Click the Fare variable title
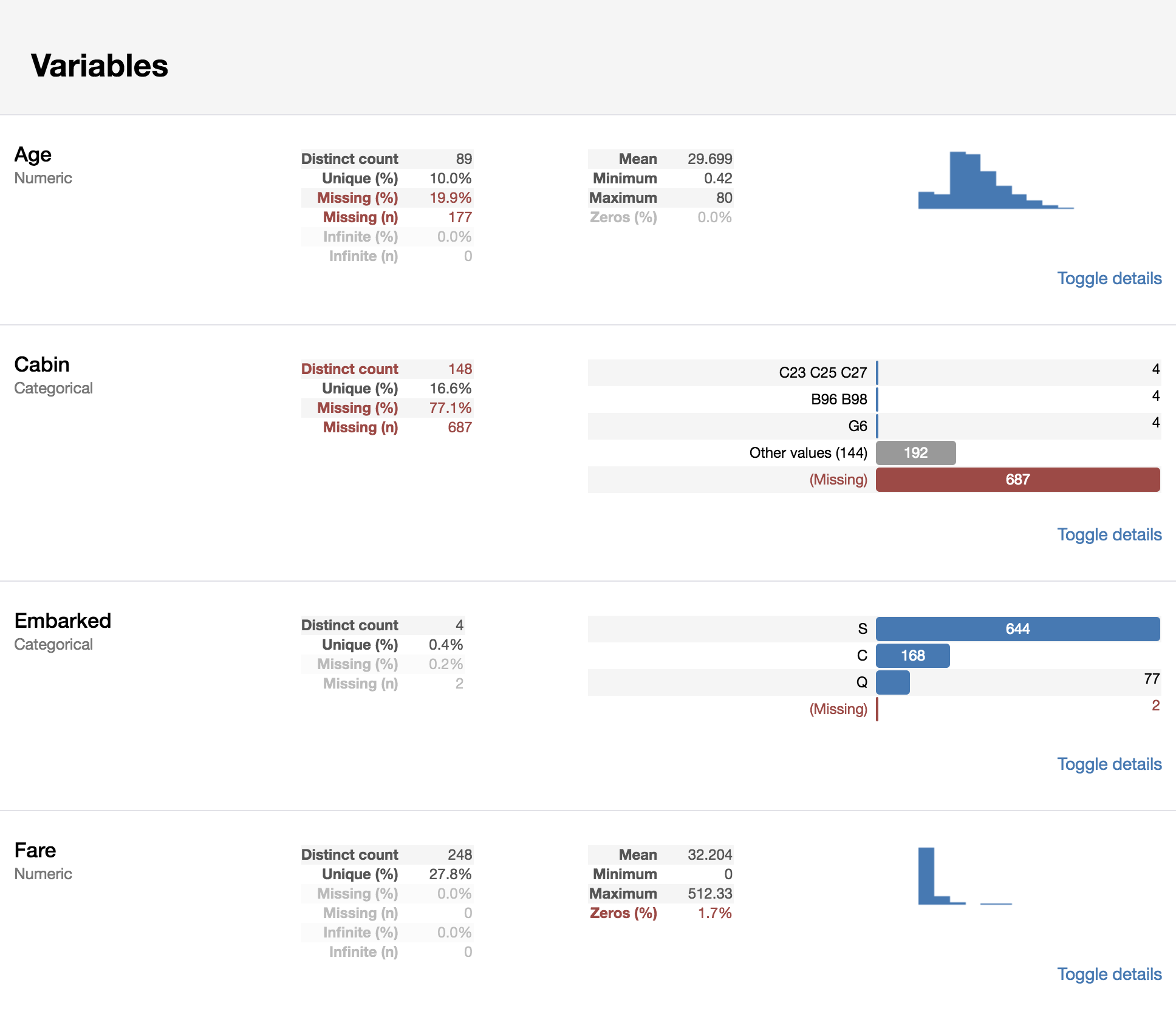 click(35, 851)
